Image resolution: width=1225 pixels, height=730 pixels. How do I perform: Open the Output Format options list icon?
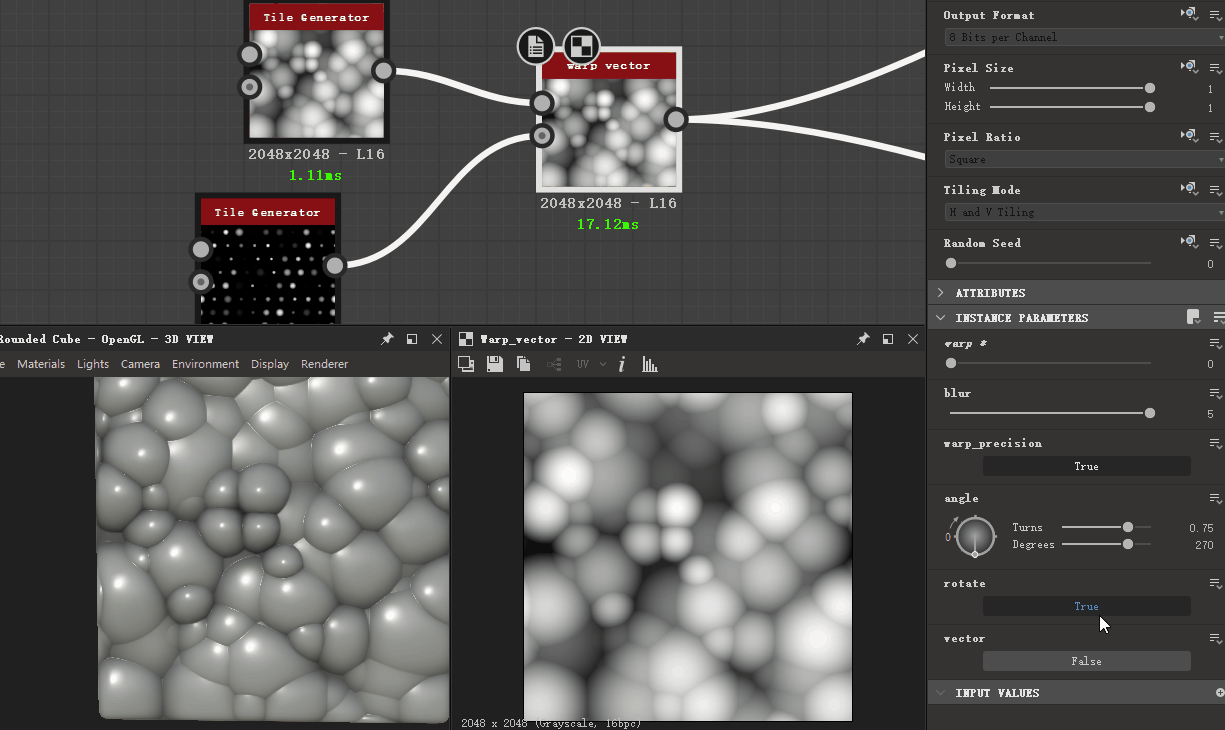1215,15
